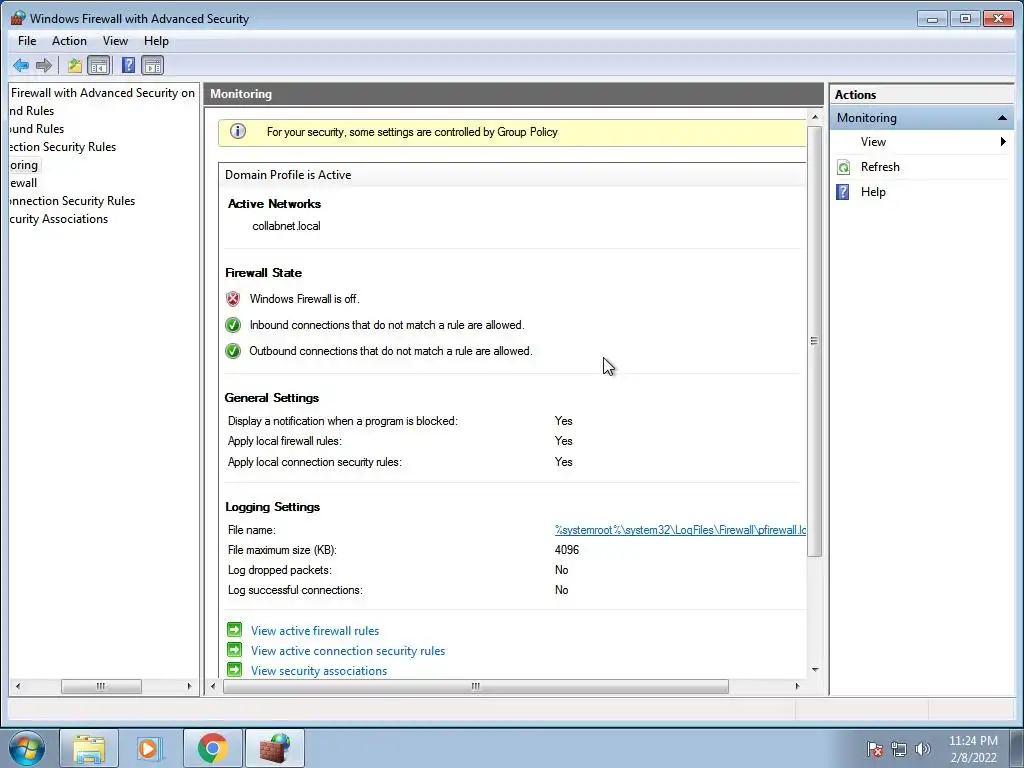Click the Back arrow toolbar icon

coord(21,65)
